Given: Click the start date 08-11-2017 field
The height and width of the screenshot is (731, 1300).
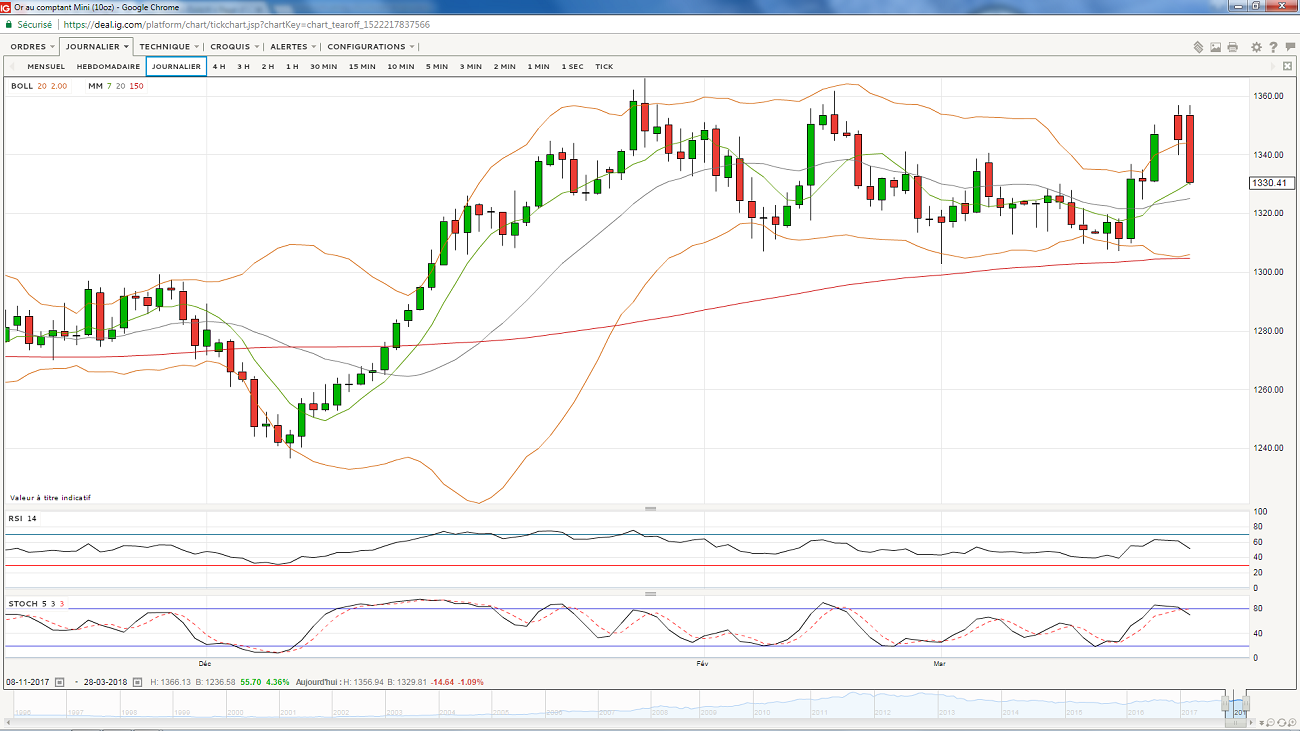Looking at the screenshot, I should (27, 682).
